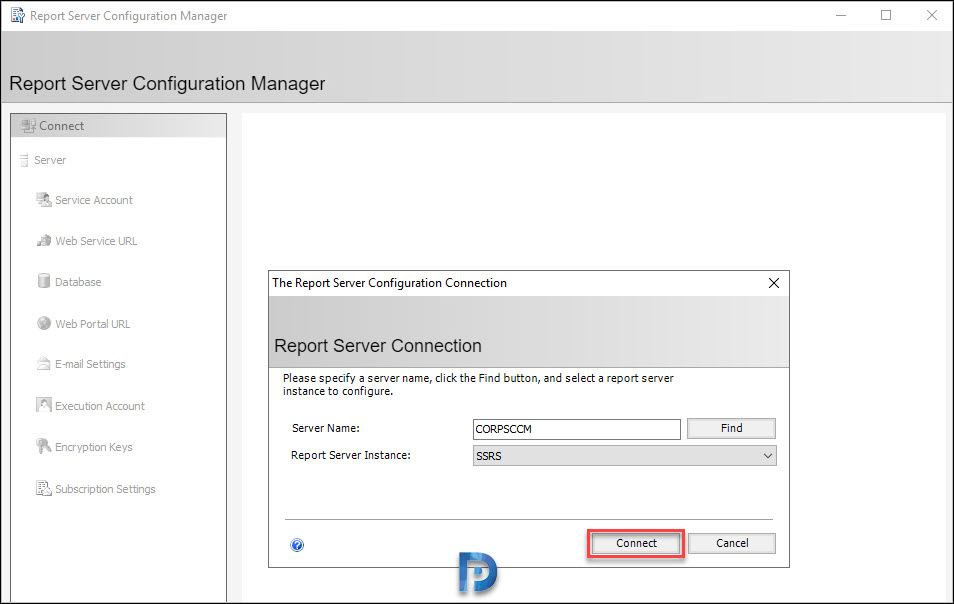
Task: Open the Execution Account page
Action: coord(100,406)
